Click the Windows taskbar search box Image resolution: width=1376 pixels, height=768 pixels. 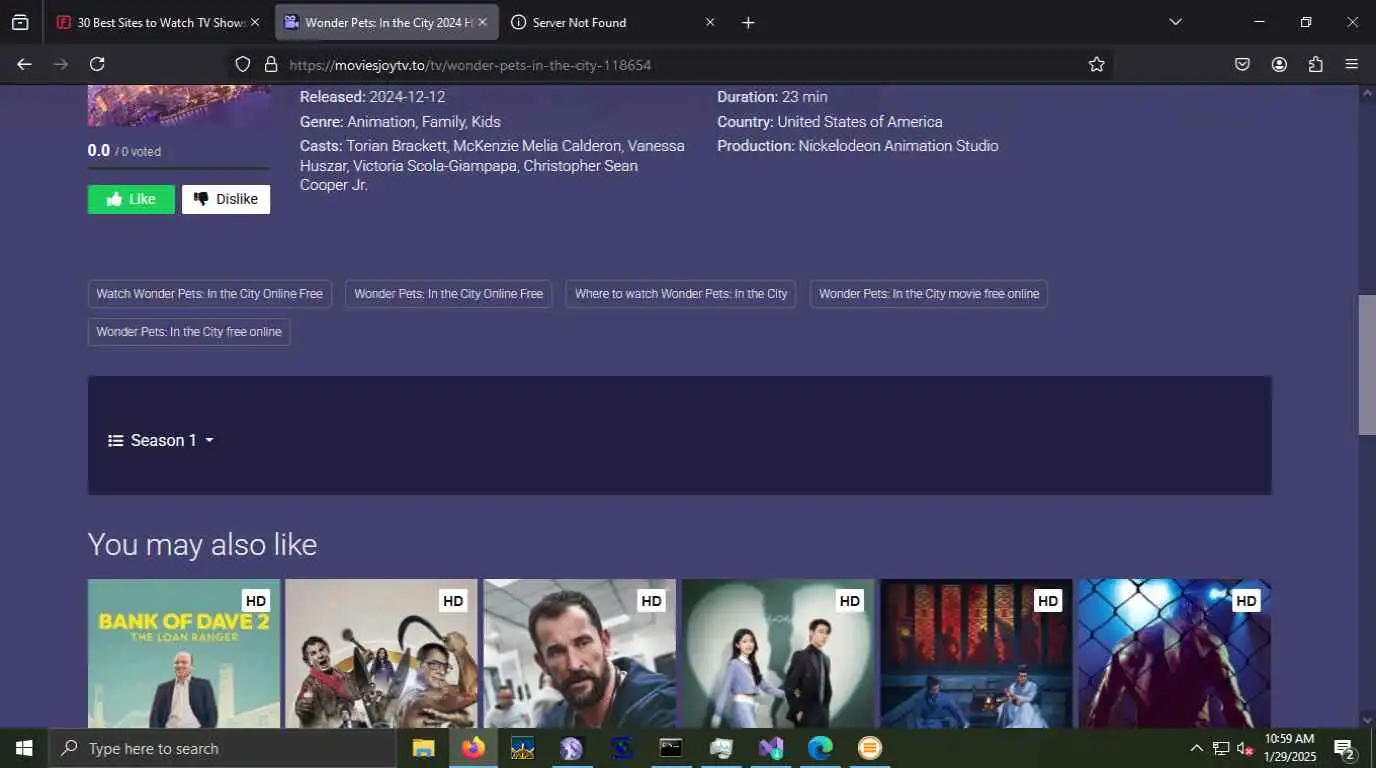click(x=222, y=748)
